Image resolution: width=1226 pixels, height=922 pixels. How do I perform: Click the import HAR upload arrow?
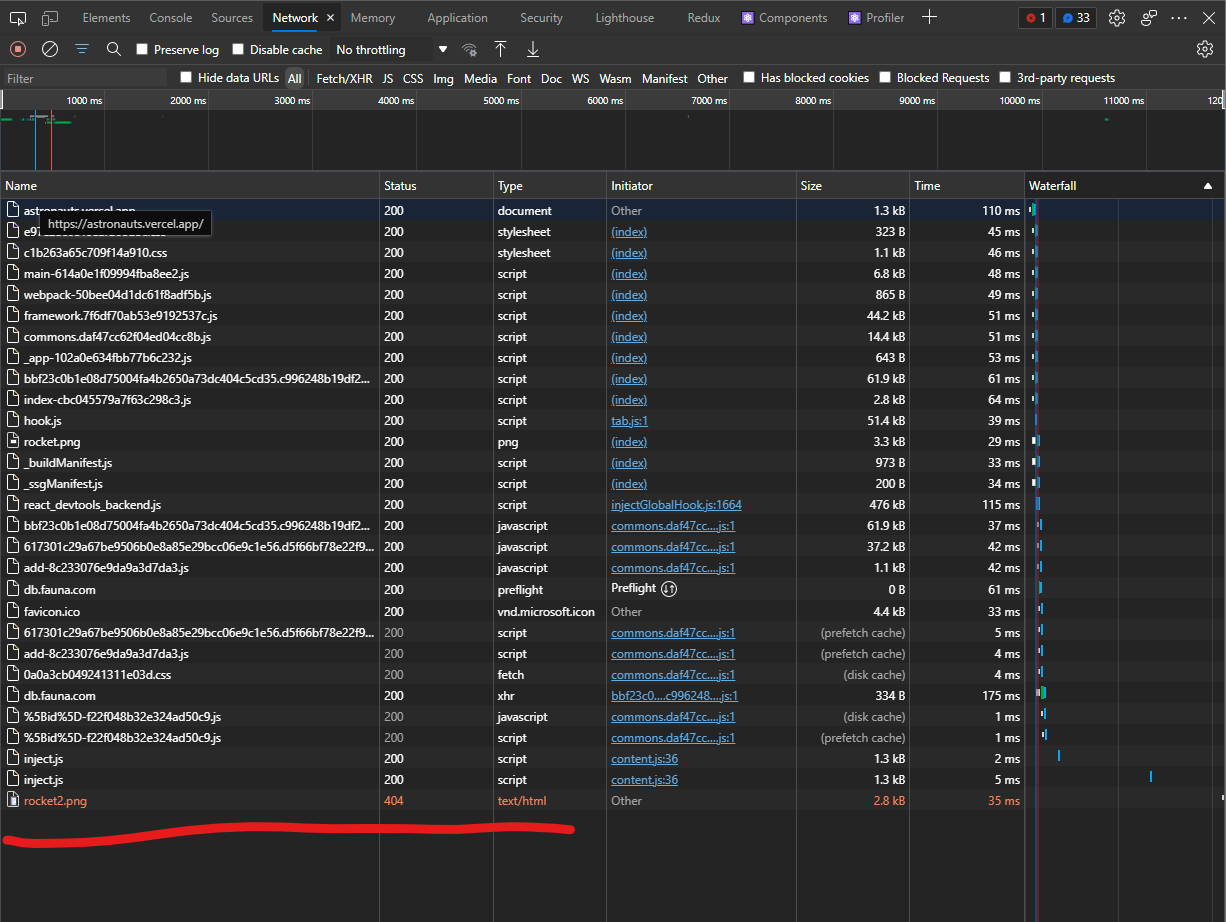point(501,49)
